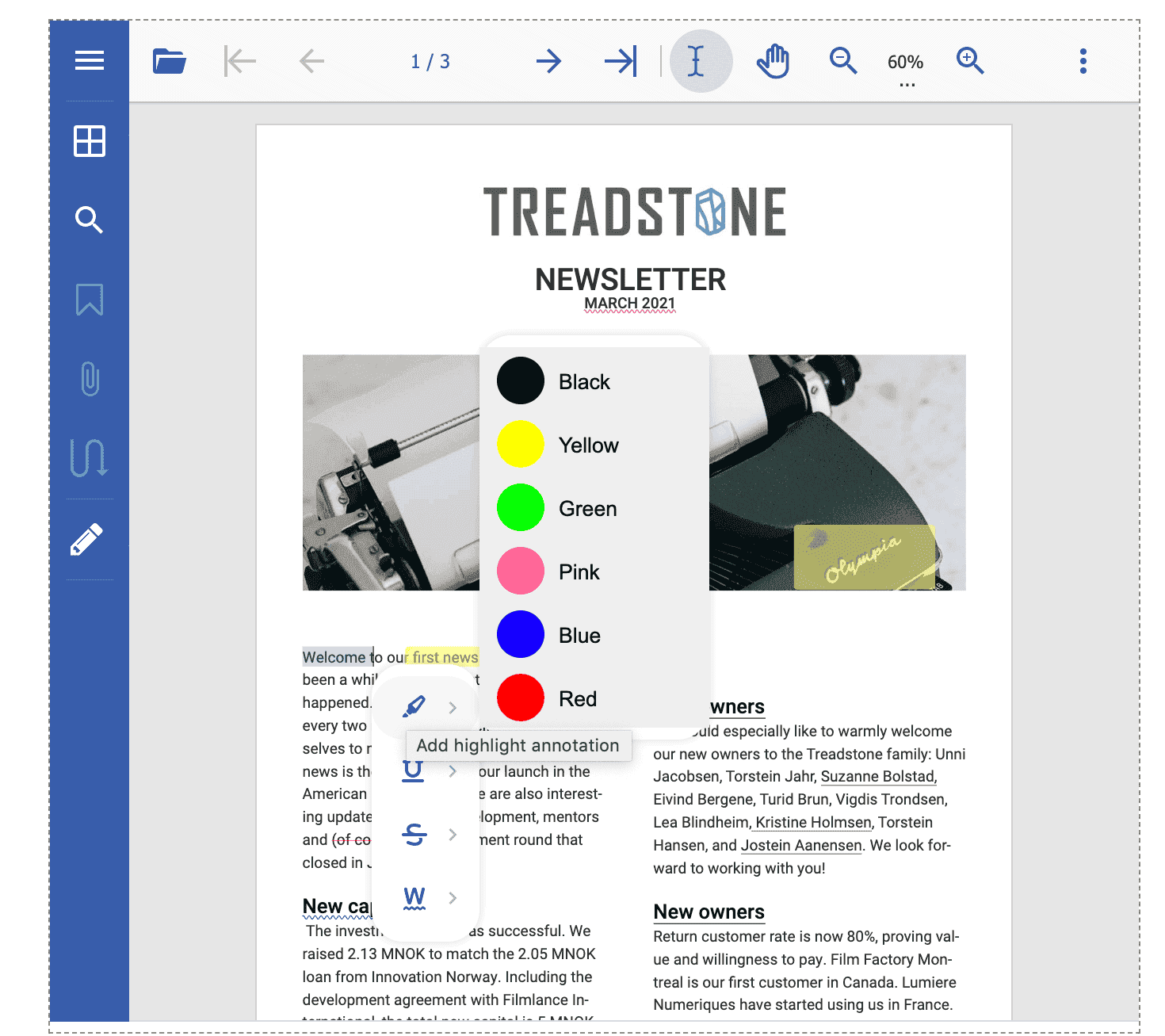
Task: Click the strikethrough annotation icon
Action: (x=414, y=834)
